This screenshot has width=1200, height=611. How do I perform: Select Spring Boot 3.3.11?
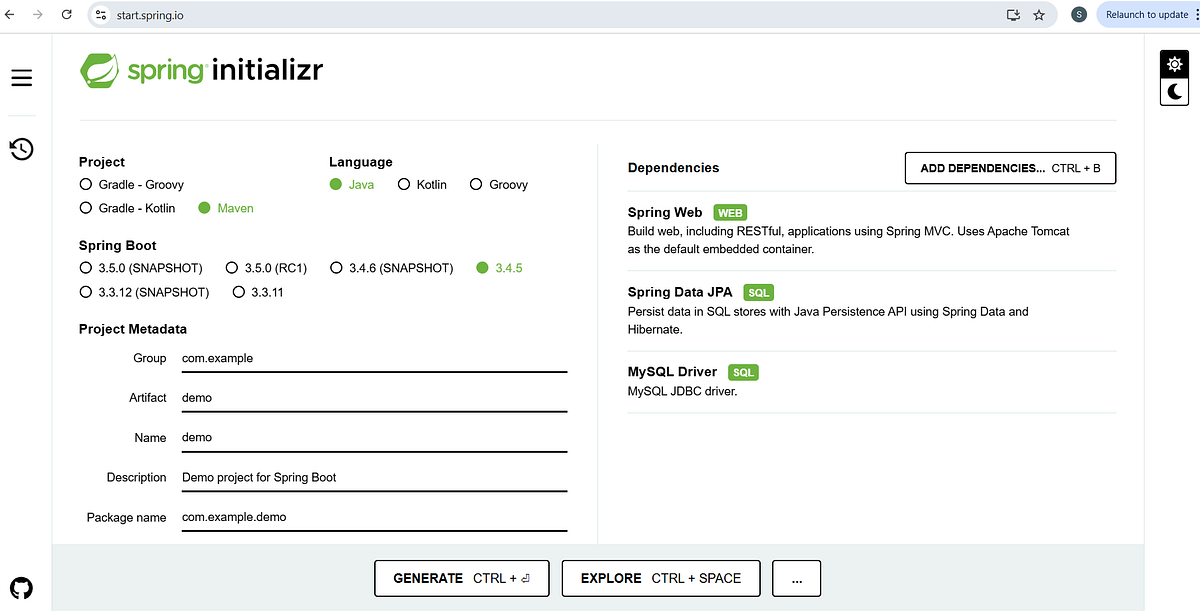[259, 292]
